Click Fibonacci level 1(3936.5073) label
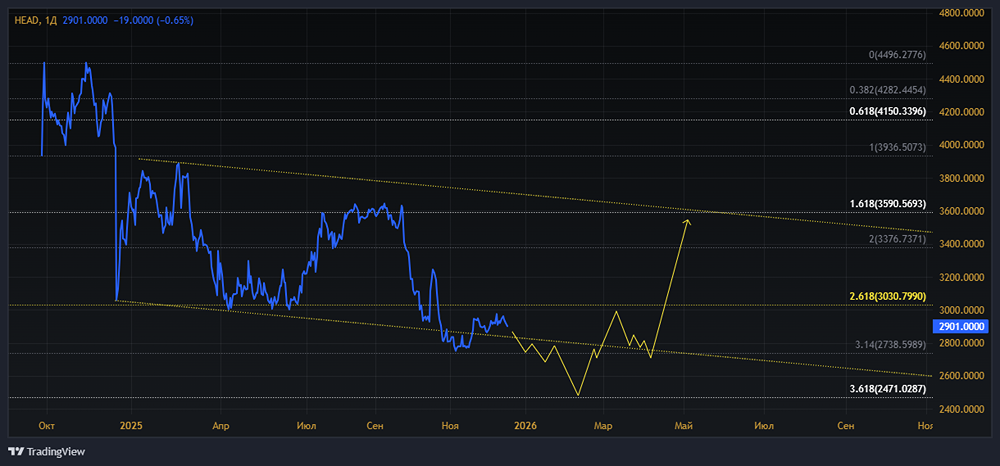1000x466 pixels. click(x=897, y=147)
